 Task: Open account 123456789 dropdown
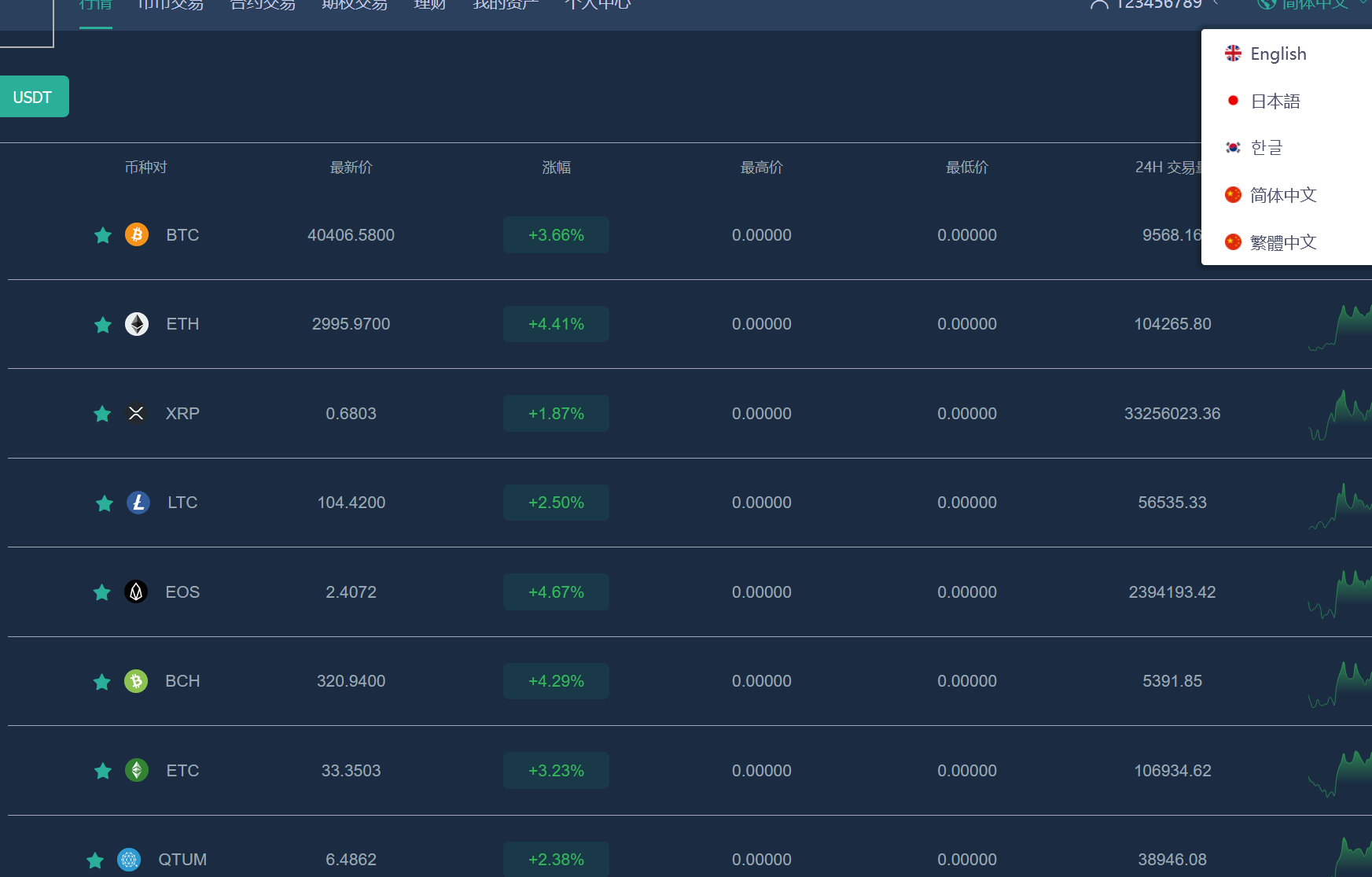(x=1154, y=5)
